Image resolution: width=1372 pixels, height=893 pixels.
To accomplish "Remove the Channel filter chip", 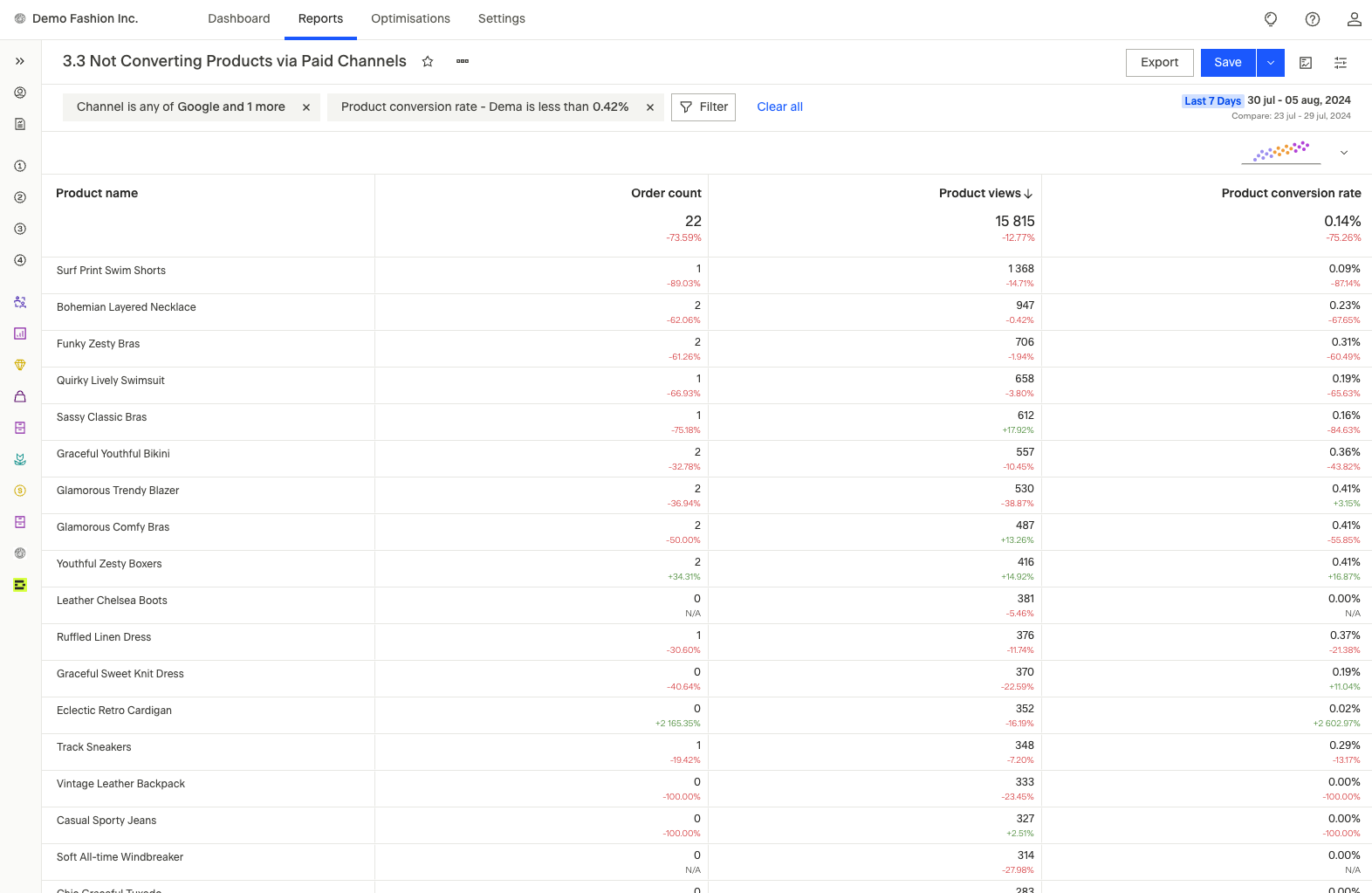I will [x=306, y=107].
